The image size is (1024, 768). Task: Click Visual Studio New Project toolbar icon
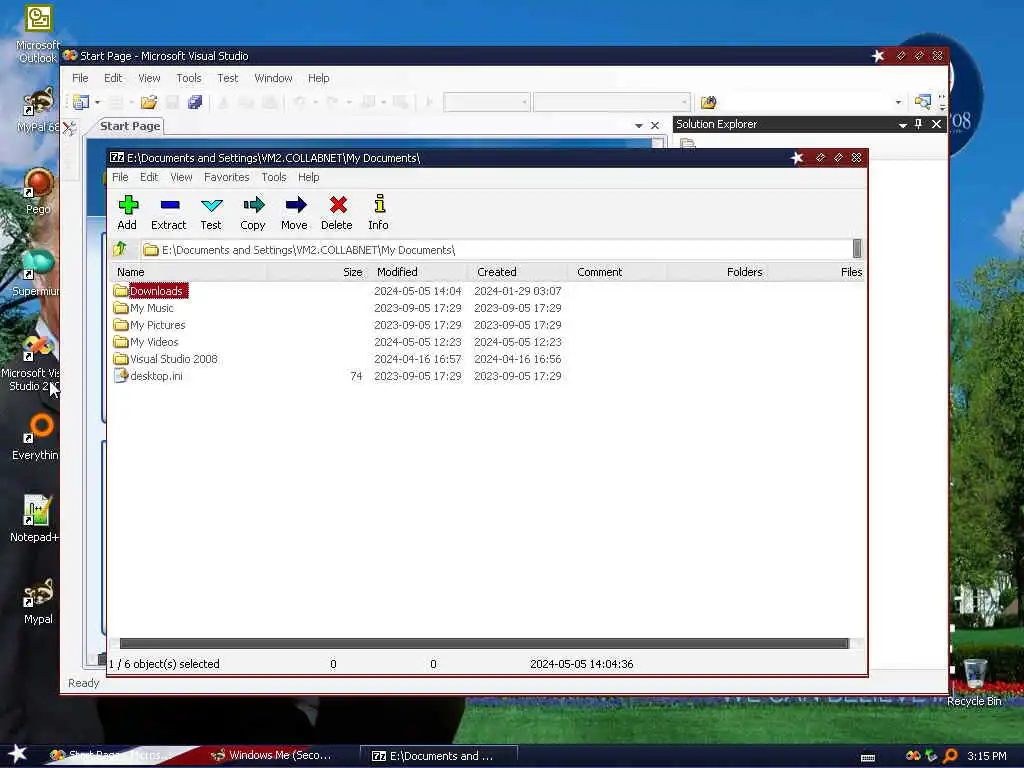tap(81, 102)
